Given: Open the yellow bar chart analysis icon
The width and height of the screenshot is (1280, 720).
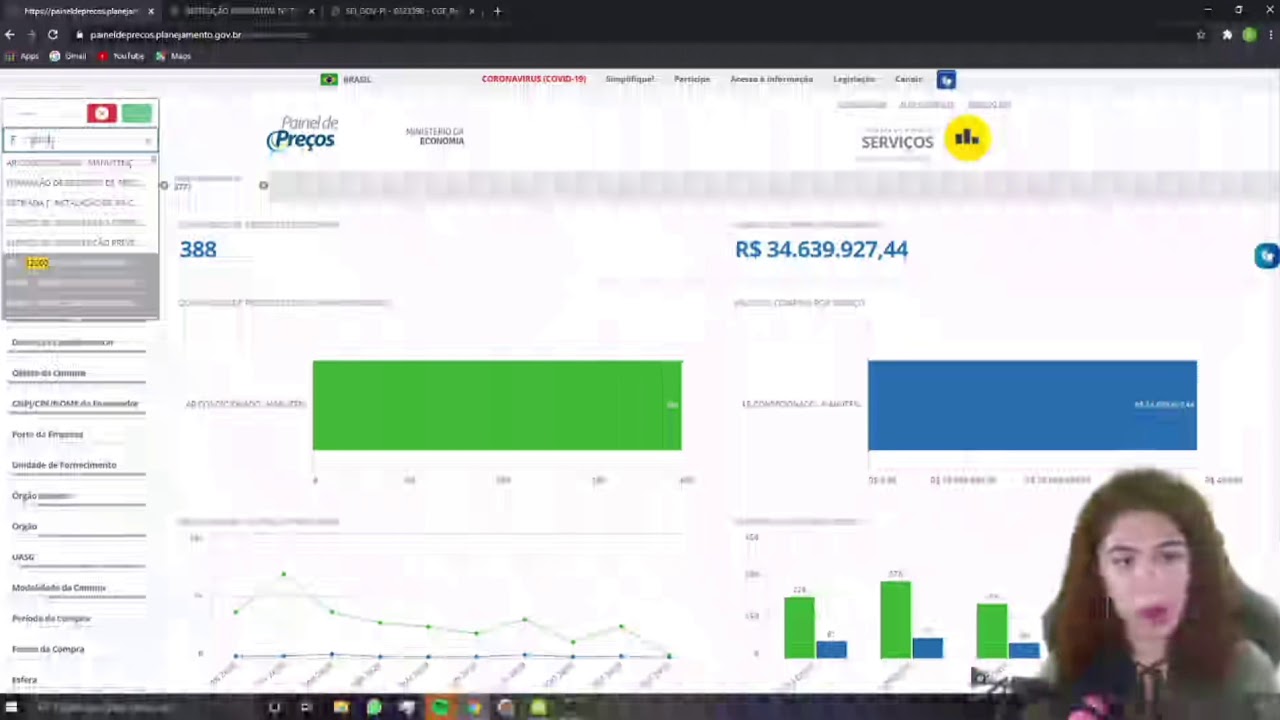Looking at the screenshot, I should click(966, 139).
